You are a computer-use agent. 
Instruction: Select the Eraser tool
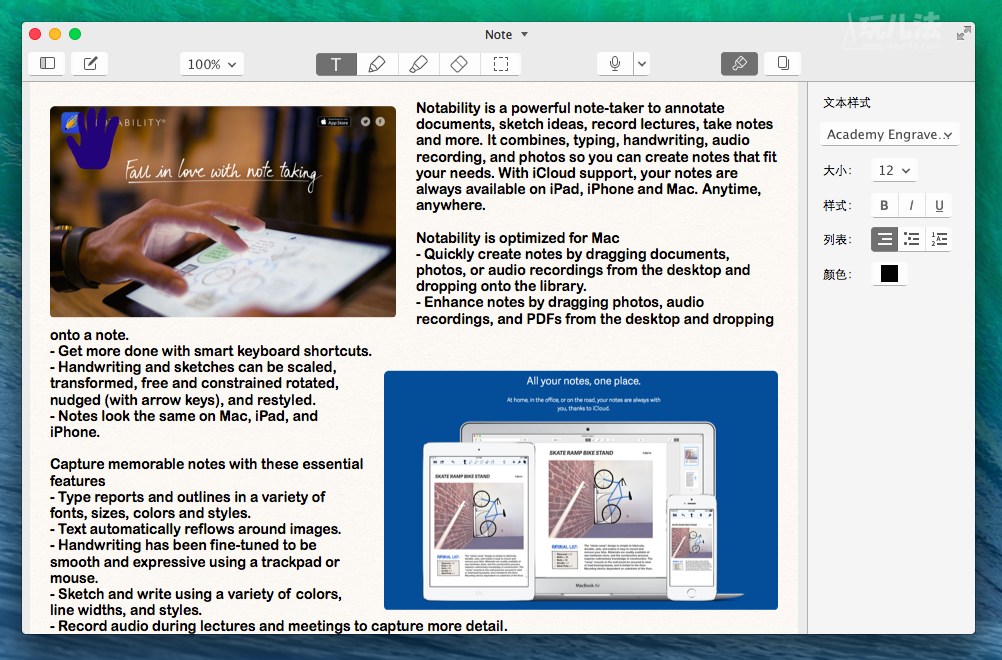click(x=459, y=64)
